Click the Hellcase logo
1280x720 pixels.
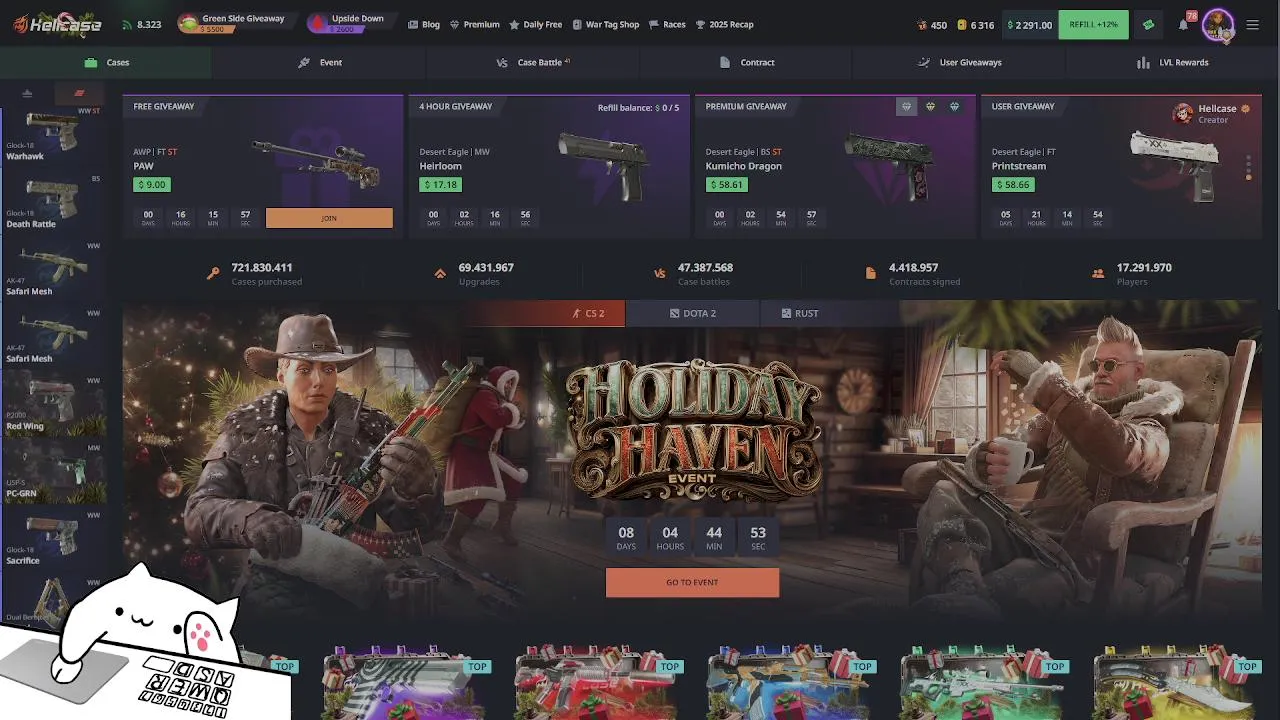click(58, 24)
